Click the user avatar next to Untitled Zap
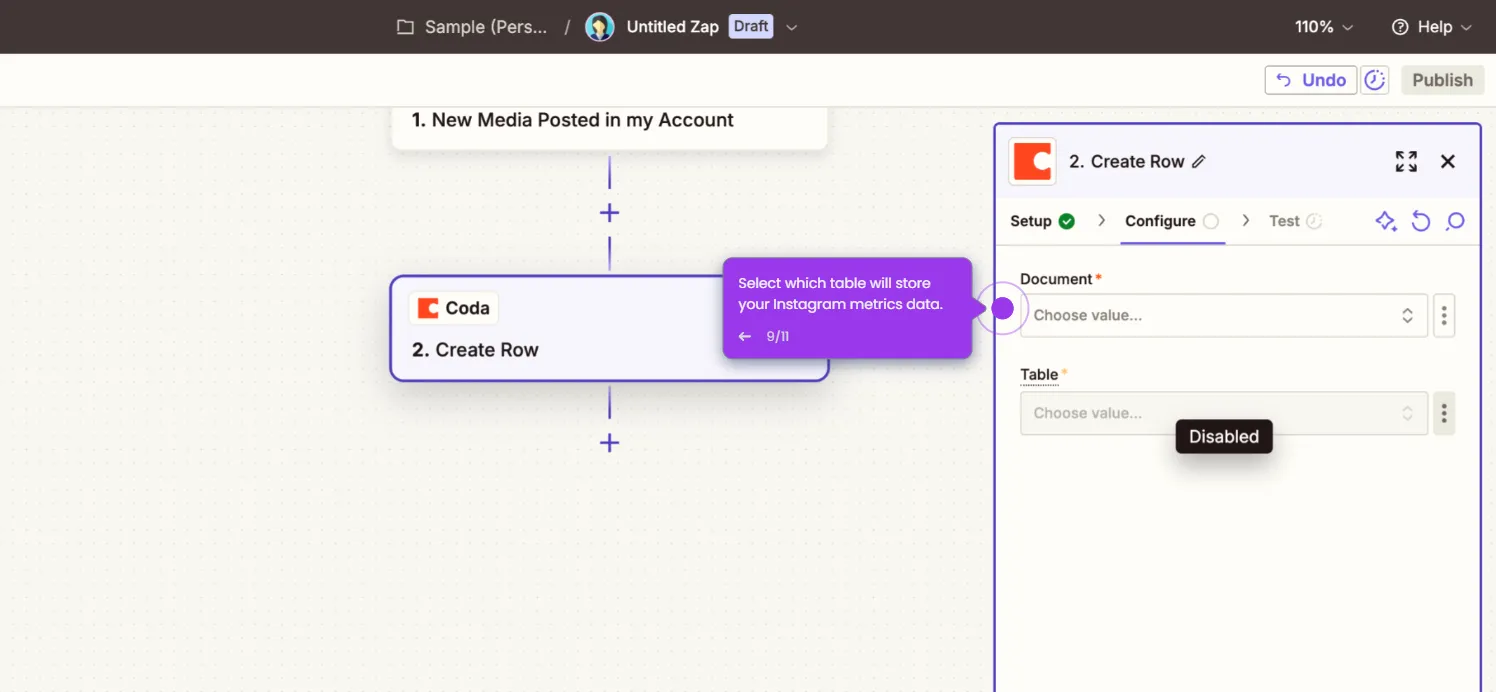 (599, 27)
